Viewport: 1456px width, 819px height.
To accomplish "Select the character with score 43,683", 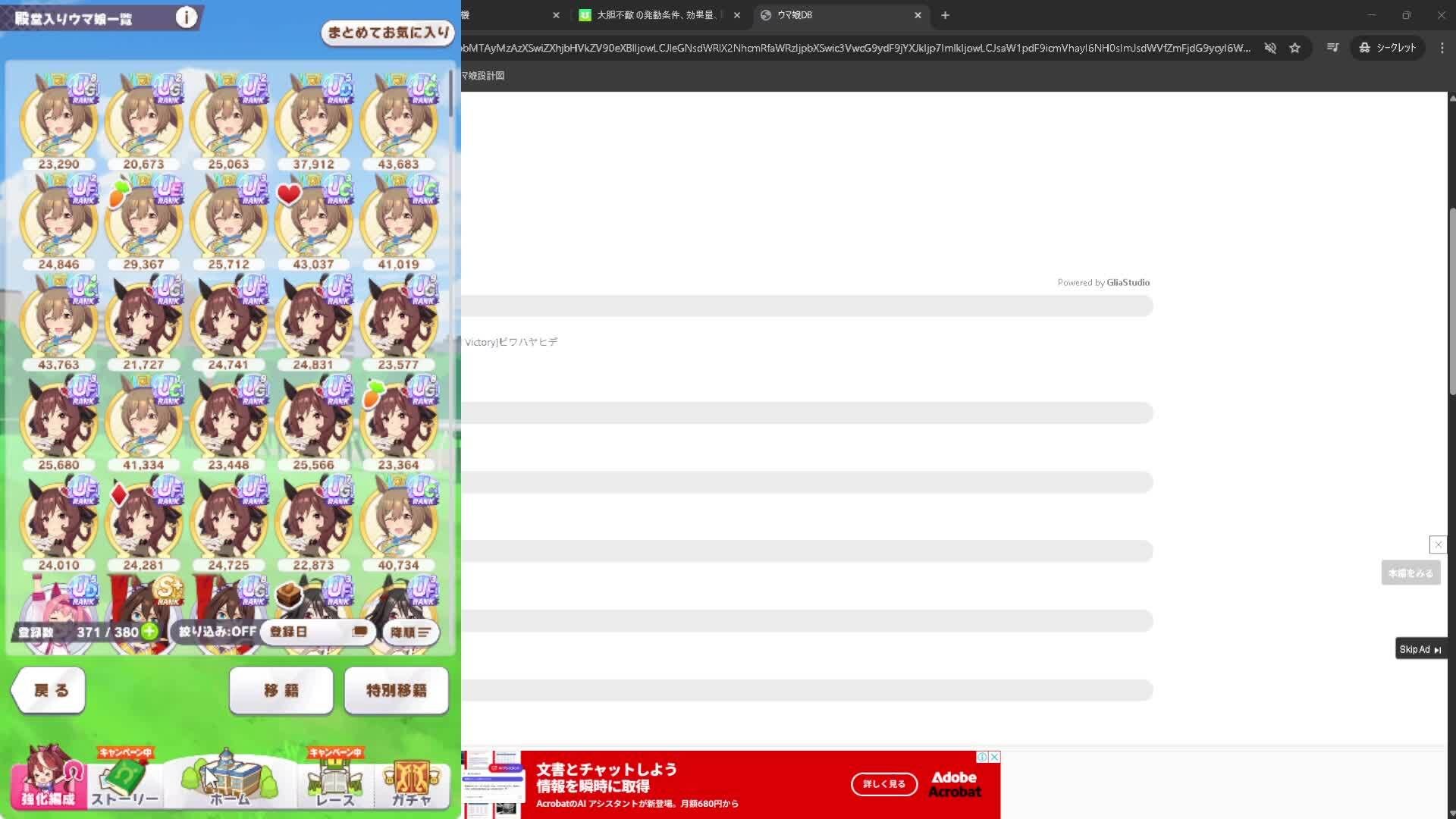I will (398, 121).
